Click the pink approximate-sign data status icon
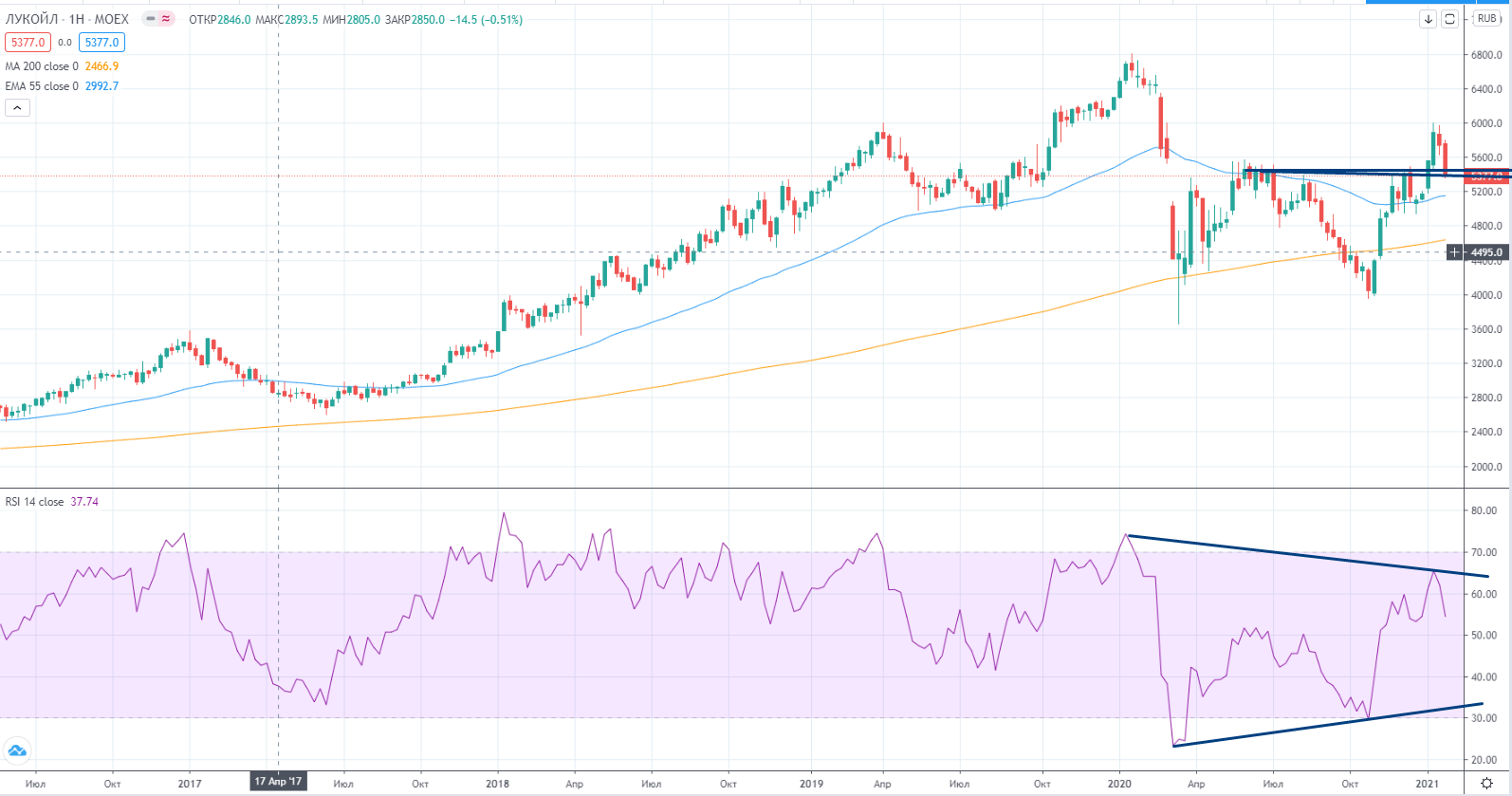The height and width of the screenshot is (796, 1512). click(x=166, y=19)
